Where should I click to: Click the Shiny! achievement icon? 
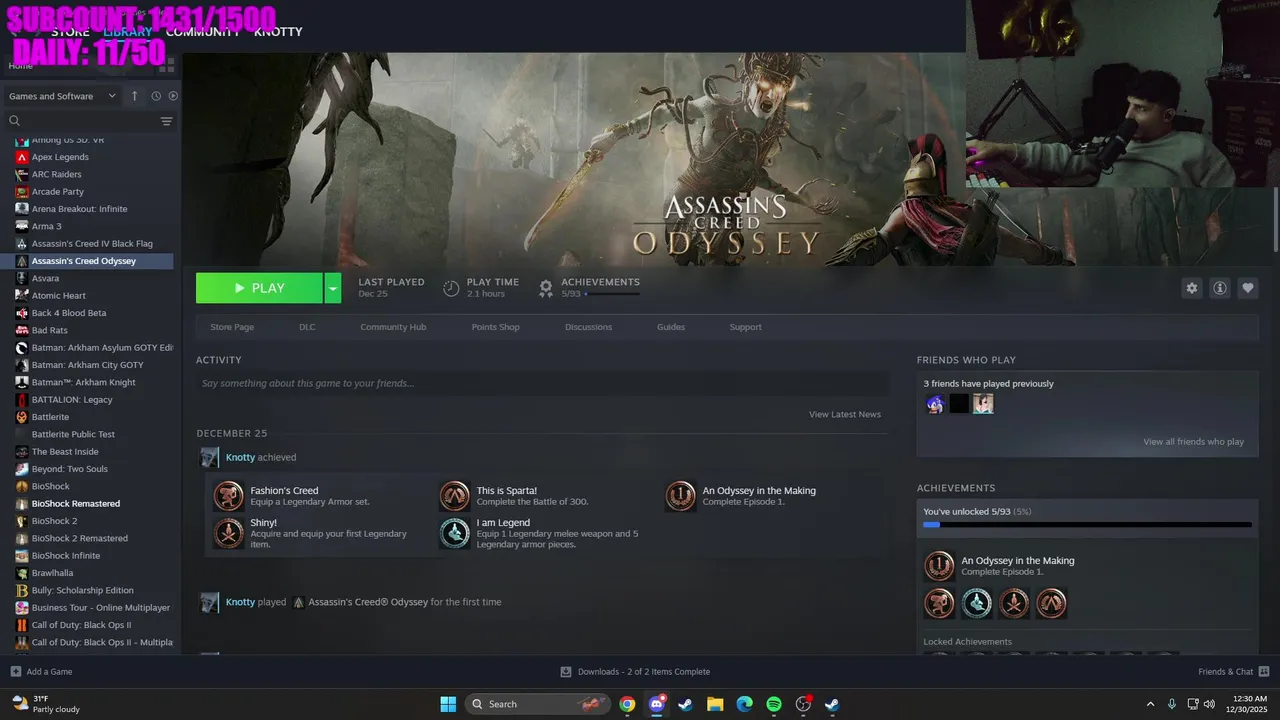coord(229,533)
